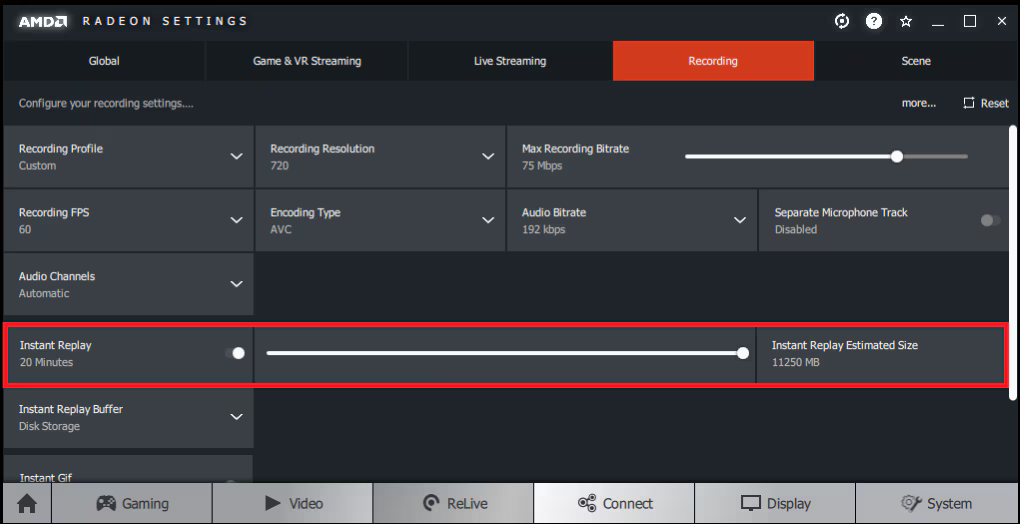Click the '20 Minutes' replay value
1020x524 pixels.
coord(46,362)
